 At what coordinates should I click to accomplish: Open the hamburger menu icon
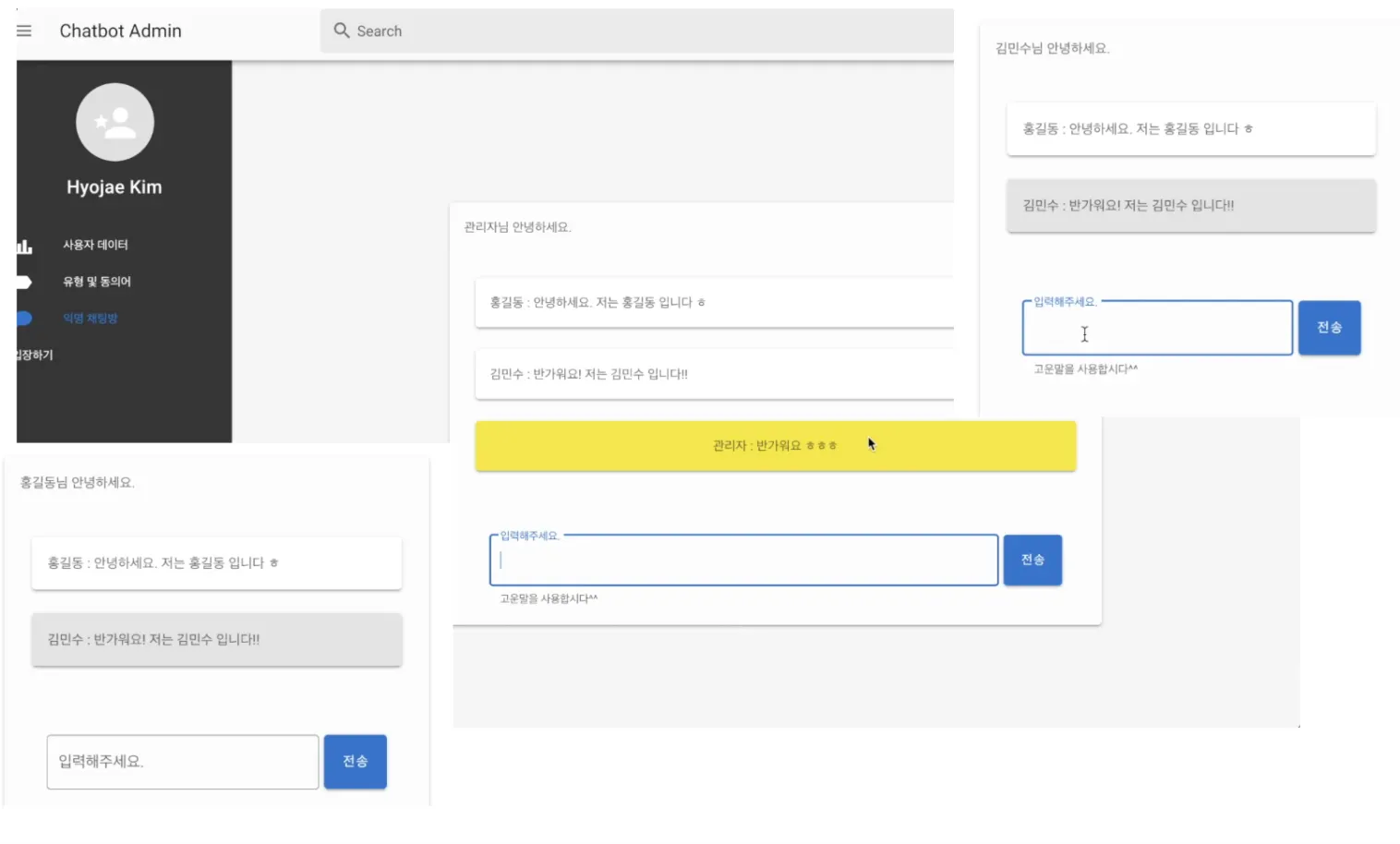pyautogui.click(x=24, y=30)
